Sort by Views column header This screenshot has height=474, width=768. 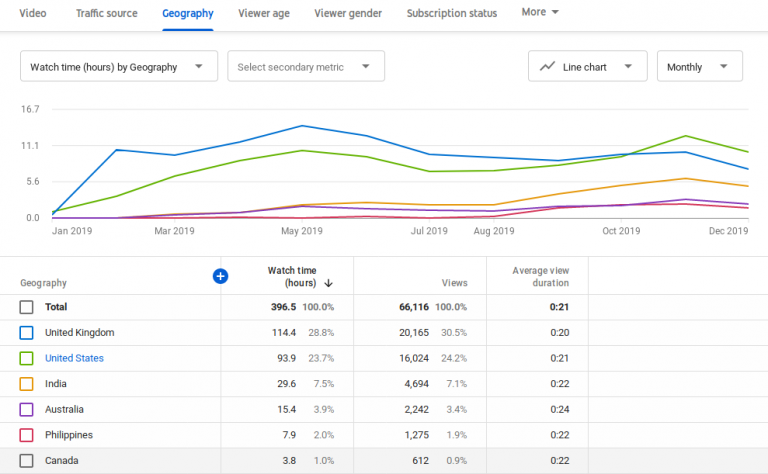pos(455,283)
